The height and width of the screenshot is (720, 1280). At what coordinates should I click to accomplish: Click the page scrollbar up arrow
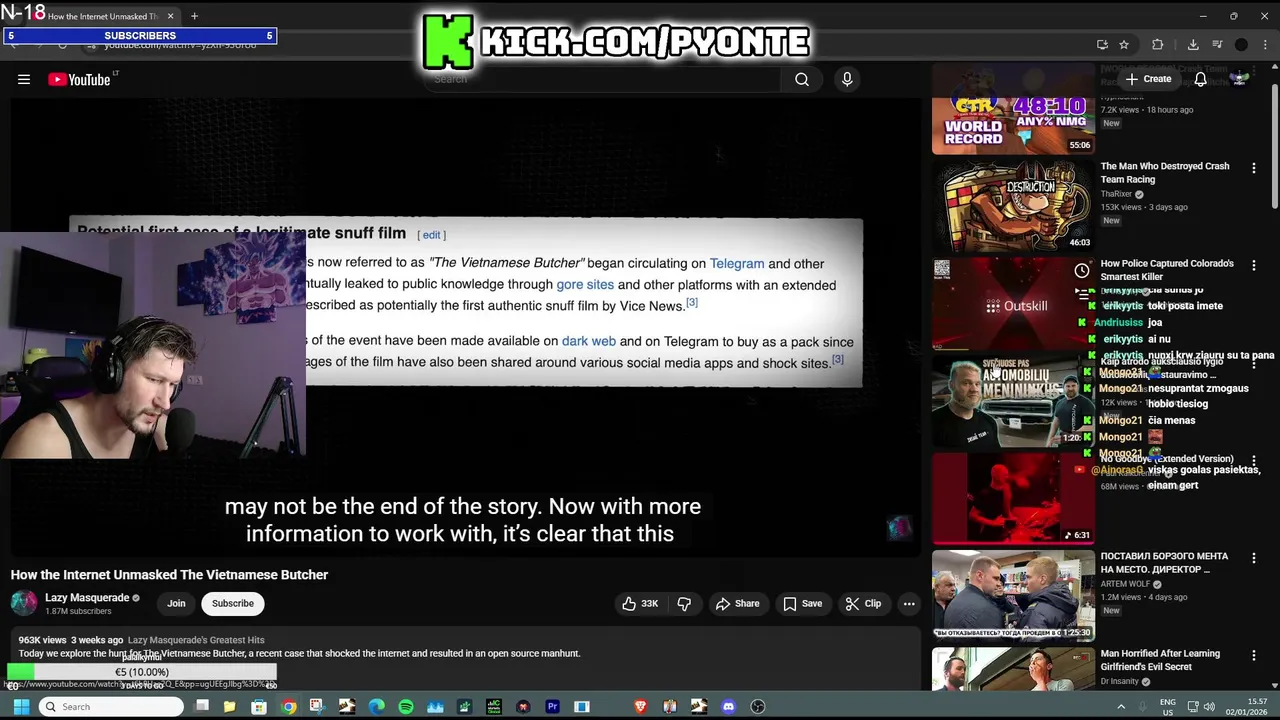pos(1274,68)
